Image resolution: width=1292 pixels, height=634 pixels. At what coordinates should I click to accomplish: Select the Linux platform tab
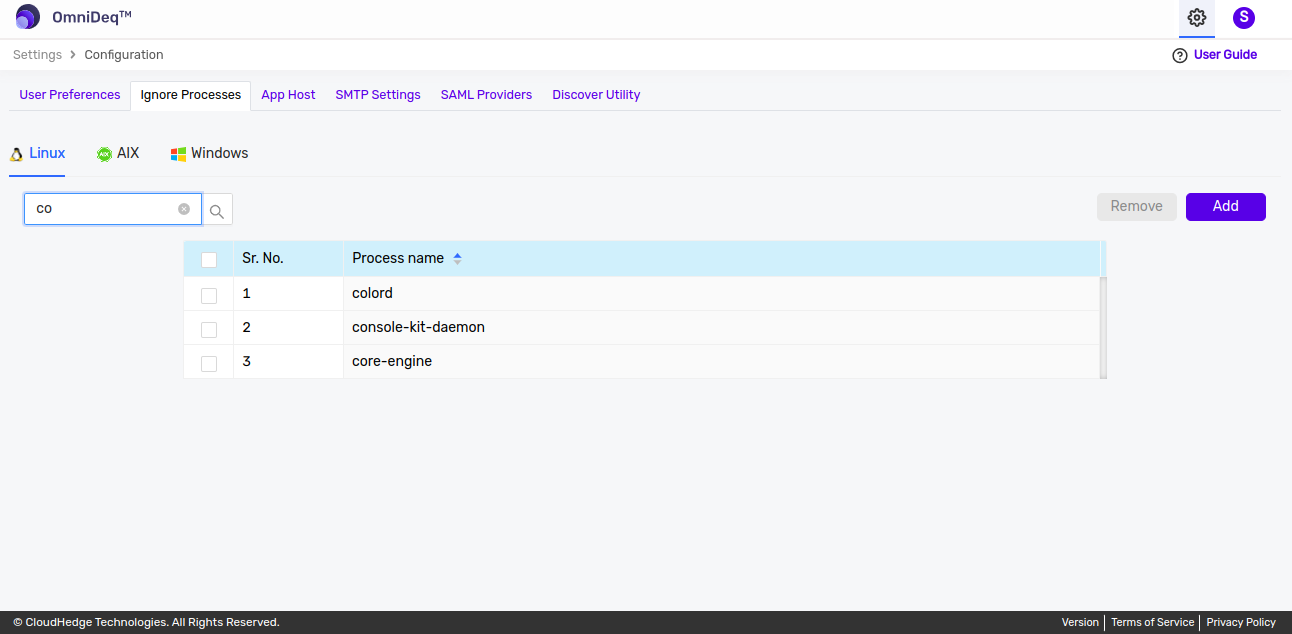[37, 154]
